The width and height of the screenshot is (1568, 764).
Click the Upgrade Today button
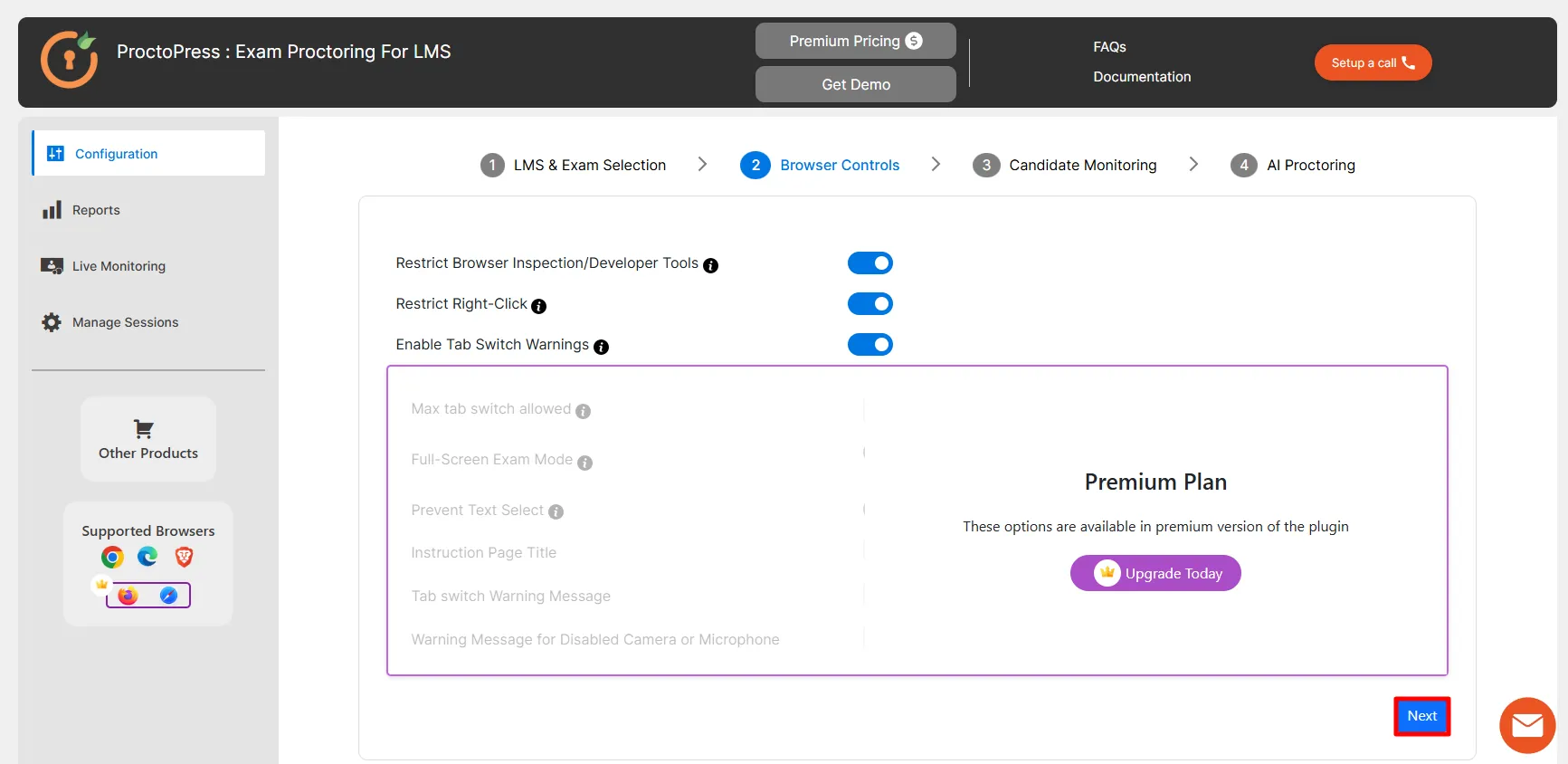1155,573
